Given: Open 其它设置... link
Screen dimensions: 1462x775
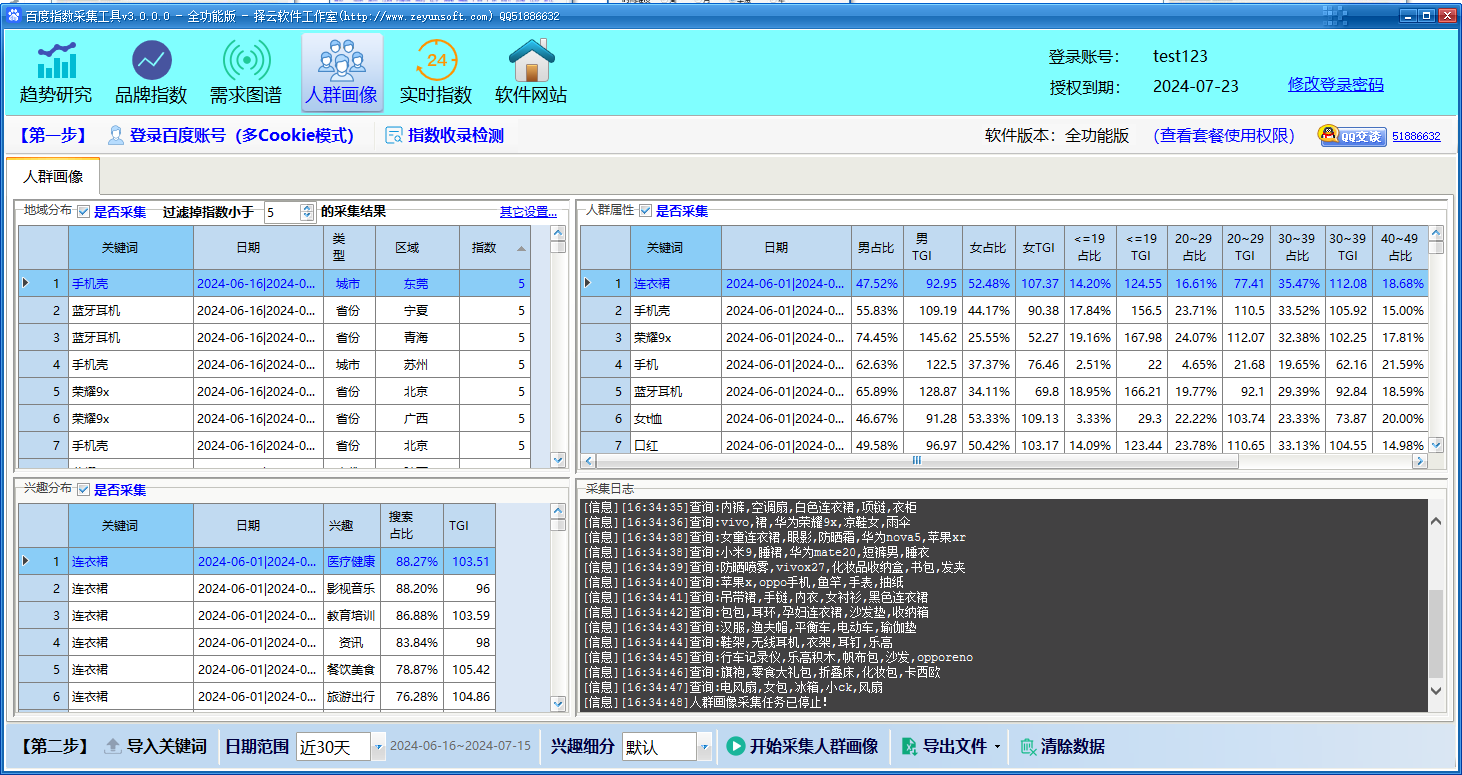Looking at the screenshot, I should 528,212.
